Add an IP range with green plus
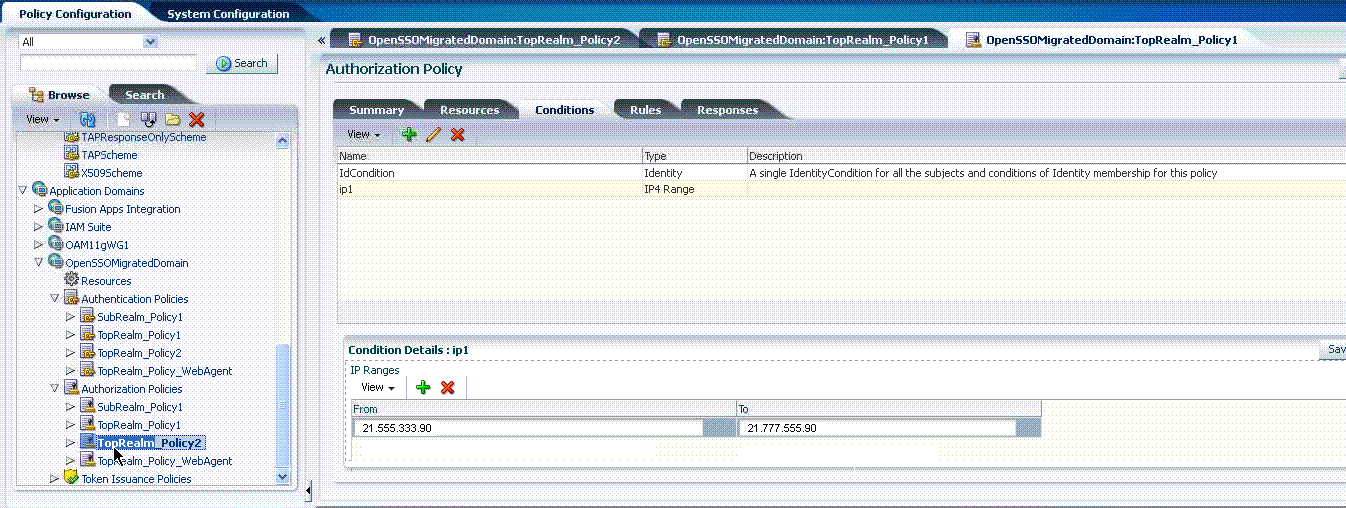This screenshot has width=1346, height=508. [x=423, y=387]
